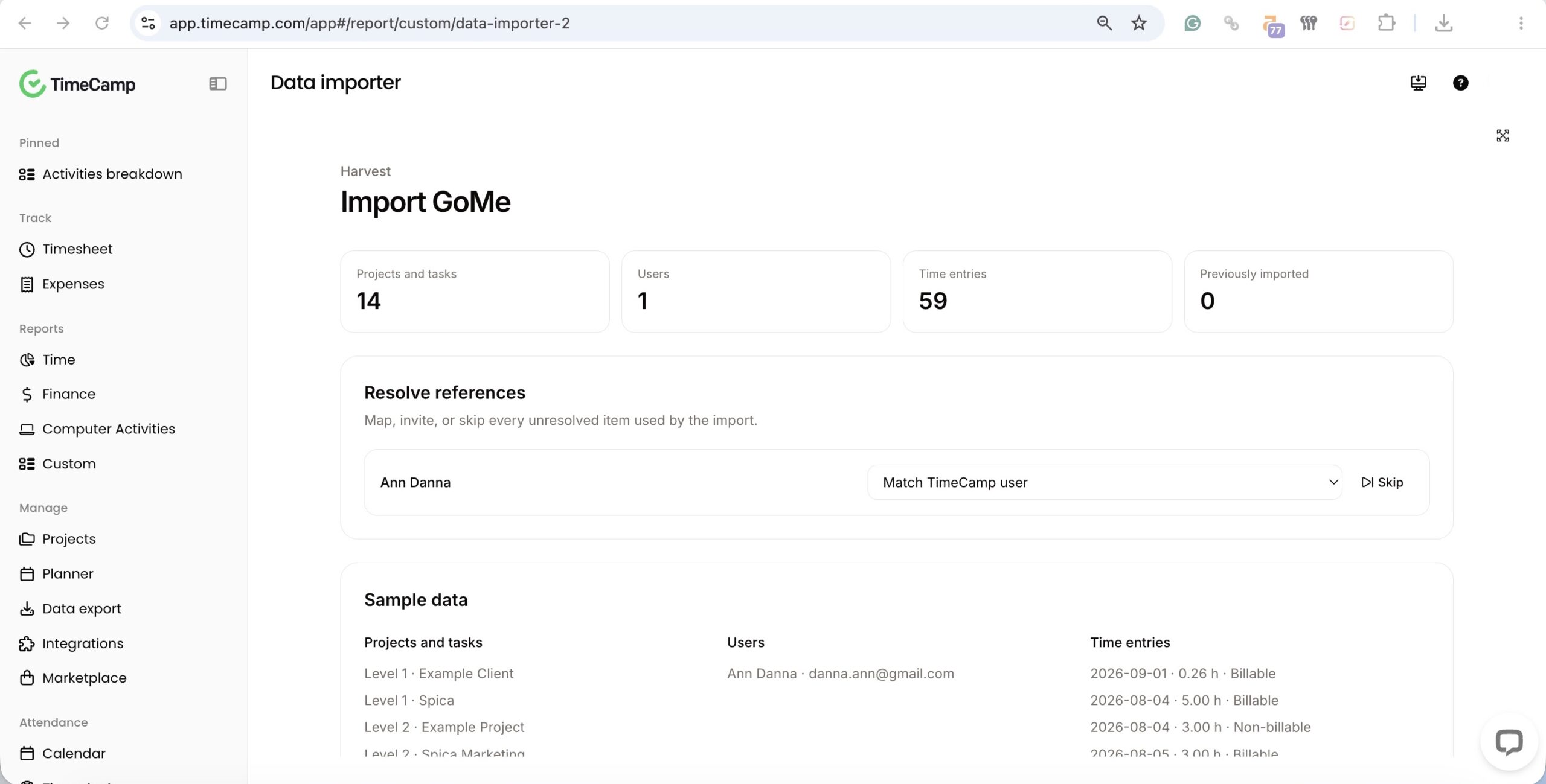
Task: Click the Computer Activities laptop icon
Action: 27,429
